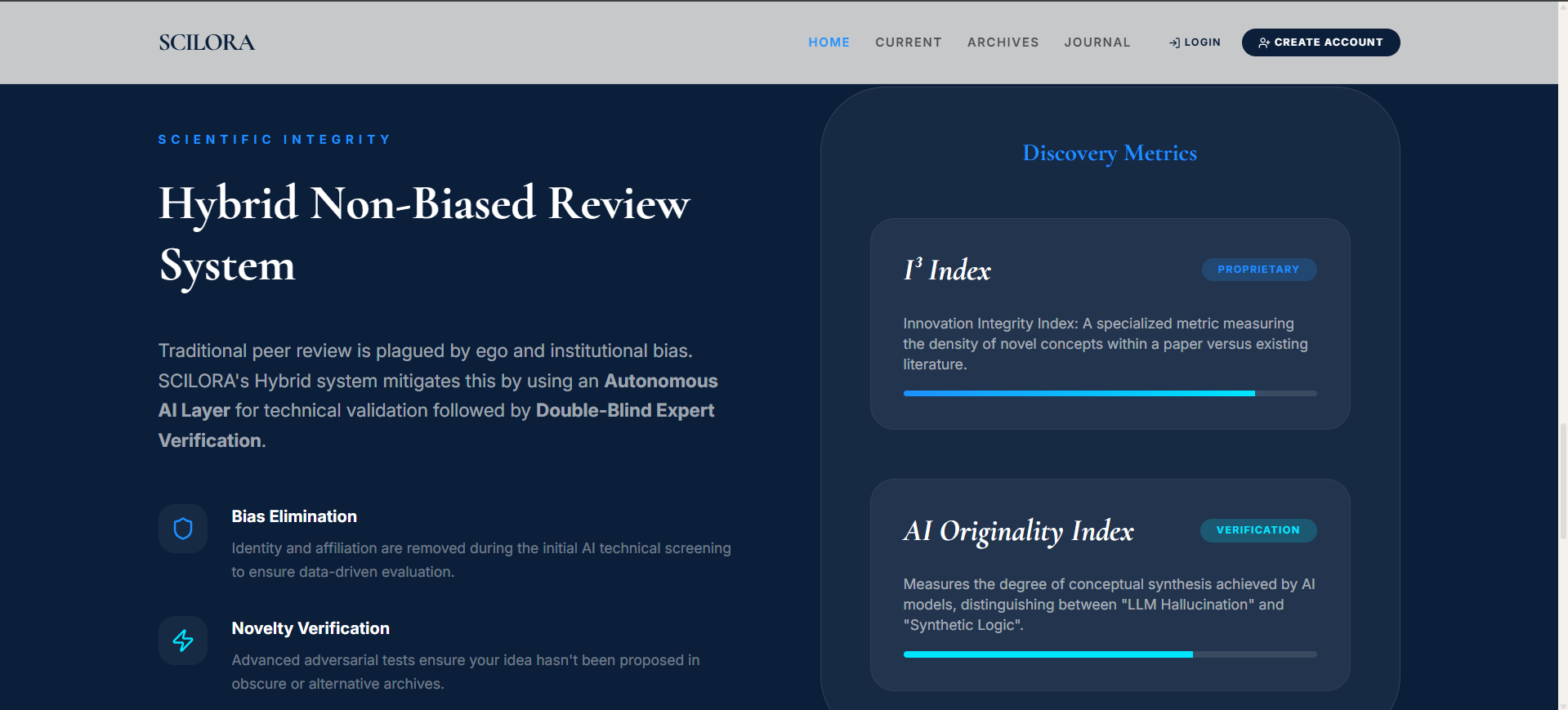The image size is (1568, 710).
Task: Click the CREATE ACCOUNT button
Action: tap(1320, 42)
